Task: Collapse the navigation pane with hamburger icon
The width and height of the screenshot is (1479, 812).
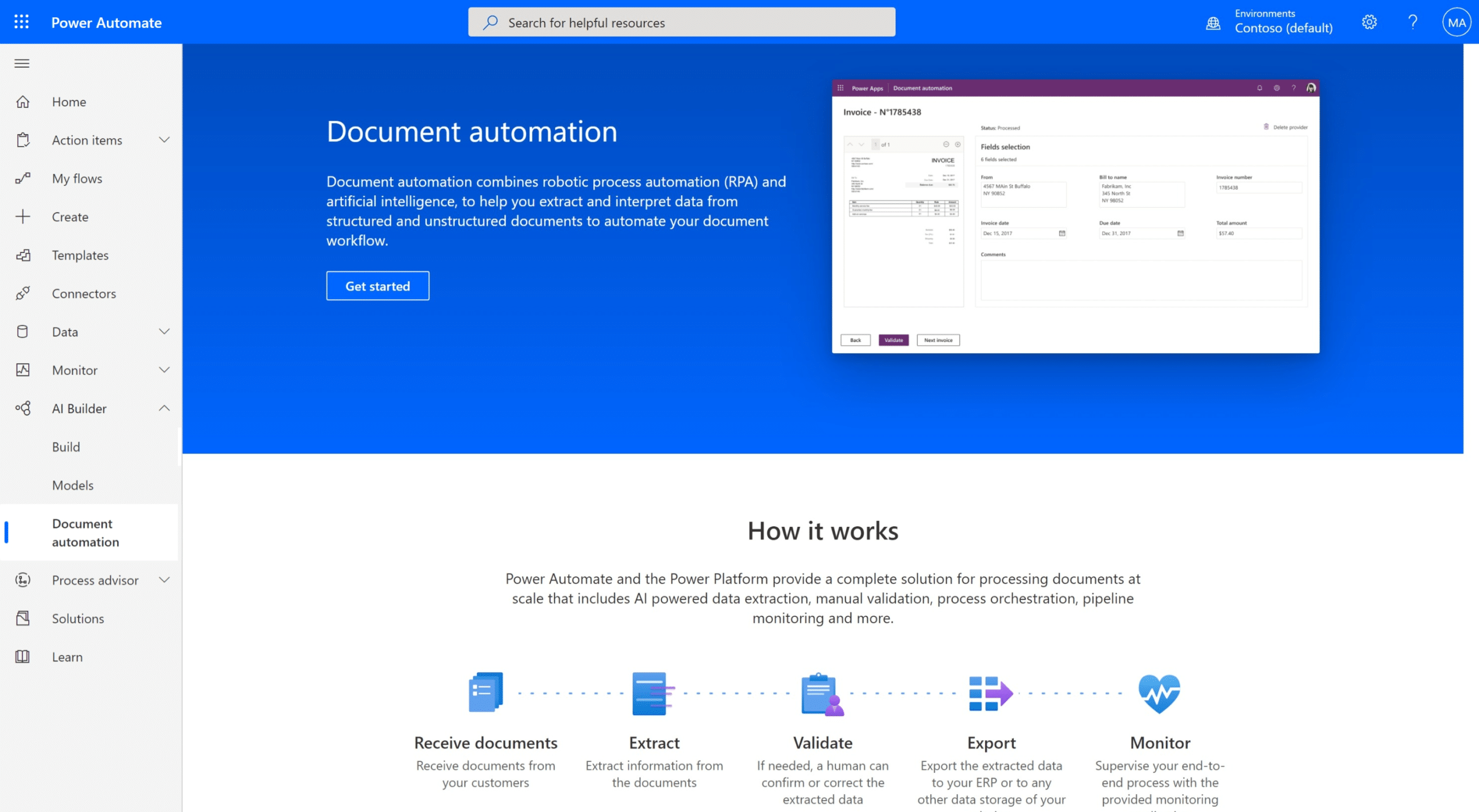Action: coord(21,64)
